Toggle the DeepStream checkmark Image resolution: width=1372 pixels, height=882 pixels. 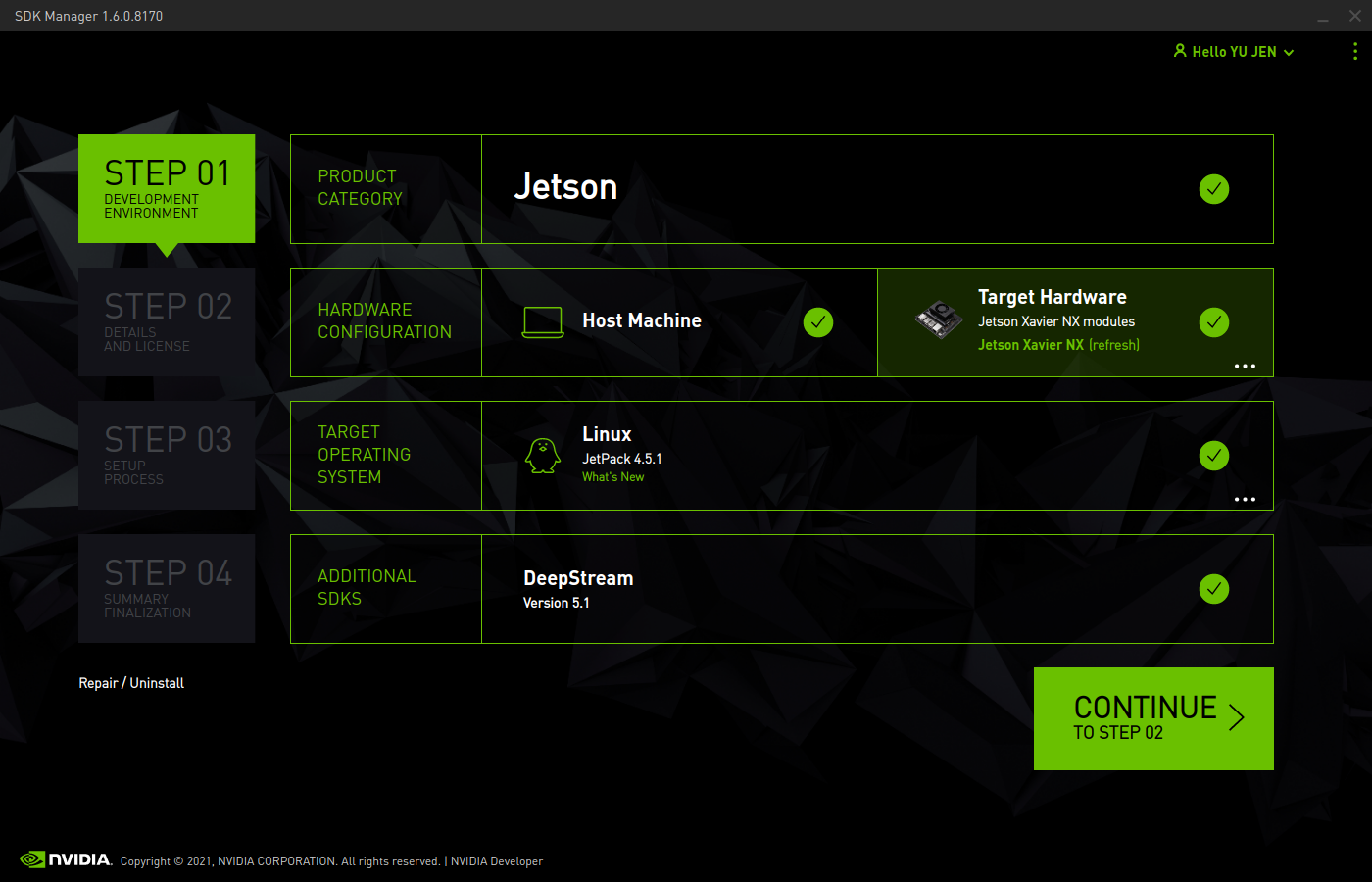click(x=1214, y=589)
